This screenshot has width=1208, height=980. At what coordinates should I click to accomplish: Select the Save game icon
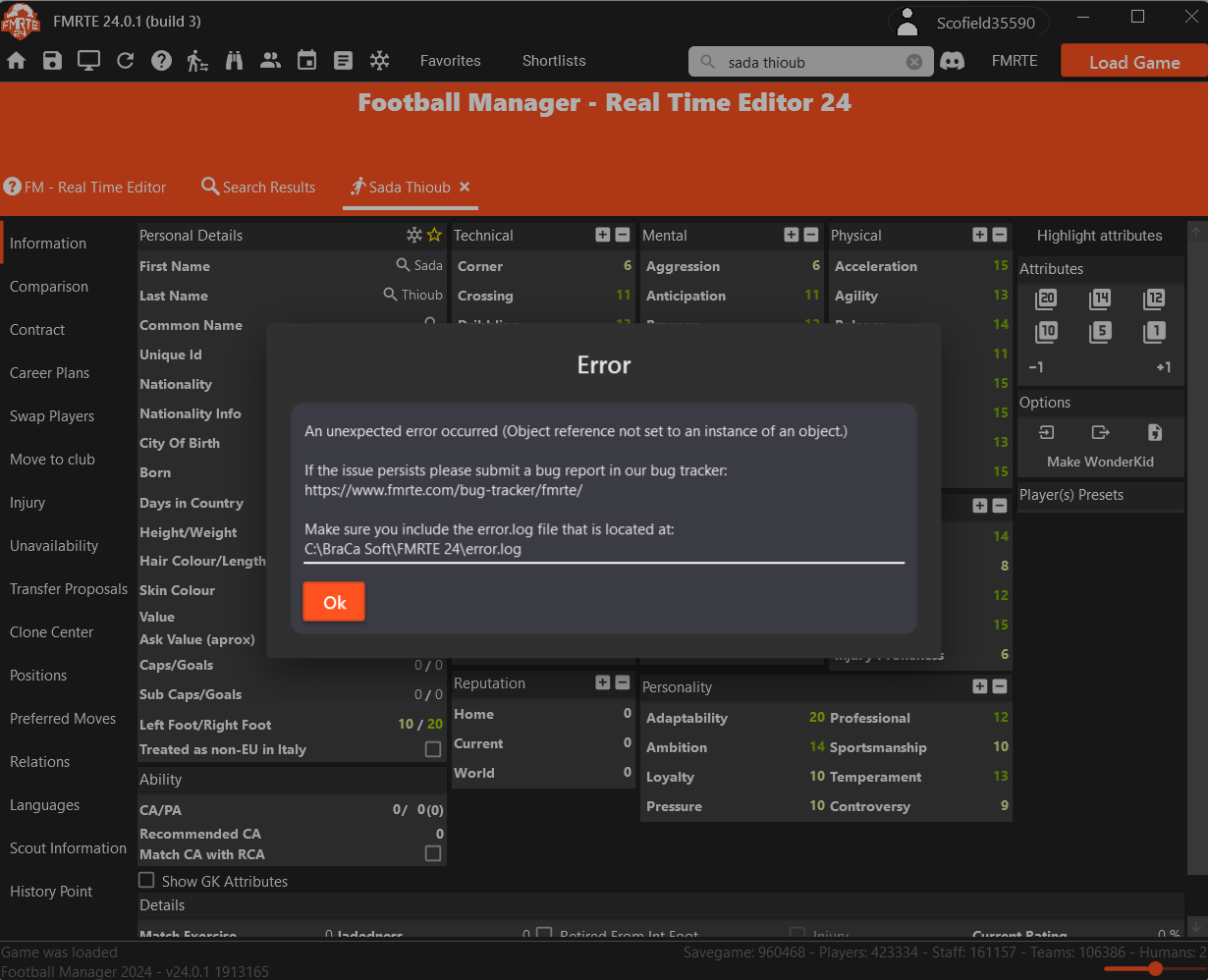point(51,60)
